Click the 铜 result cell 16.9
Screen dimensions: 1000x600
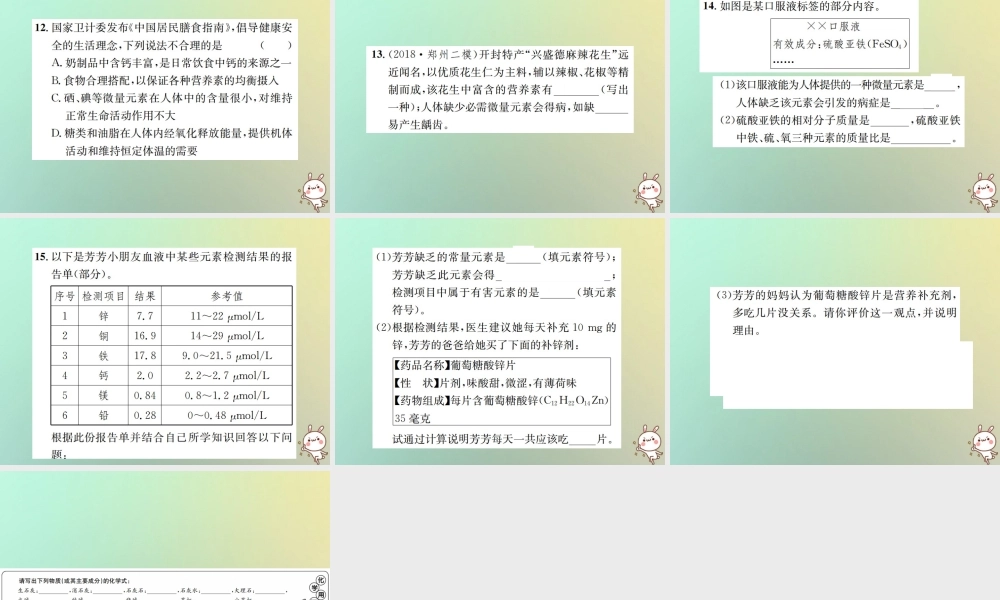click(145, 335)
